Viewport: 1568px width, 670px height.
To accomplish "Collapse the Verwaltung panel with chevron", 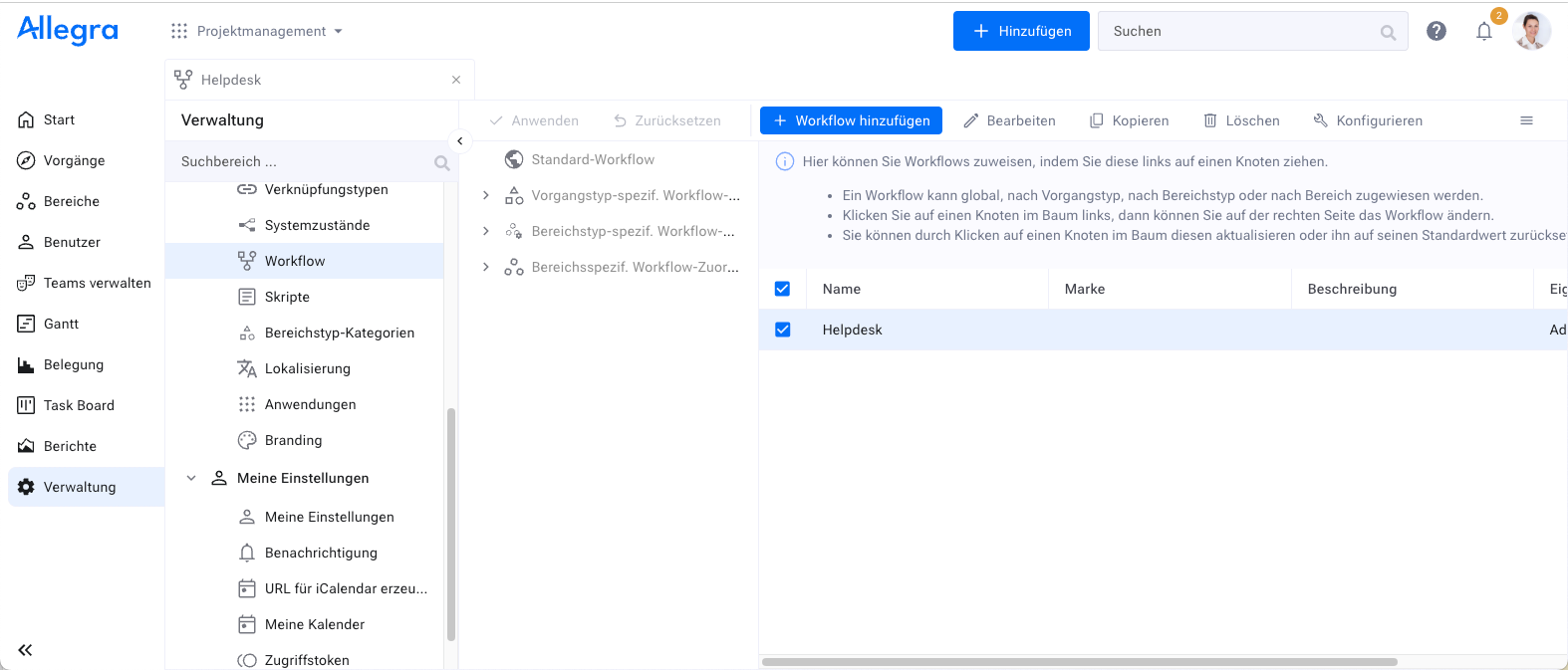I will (x=459, y=141).
